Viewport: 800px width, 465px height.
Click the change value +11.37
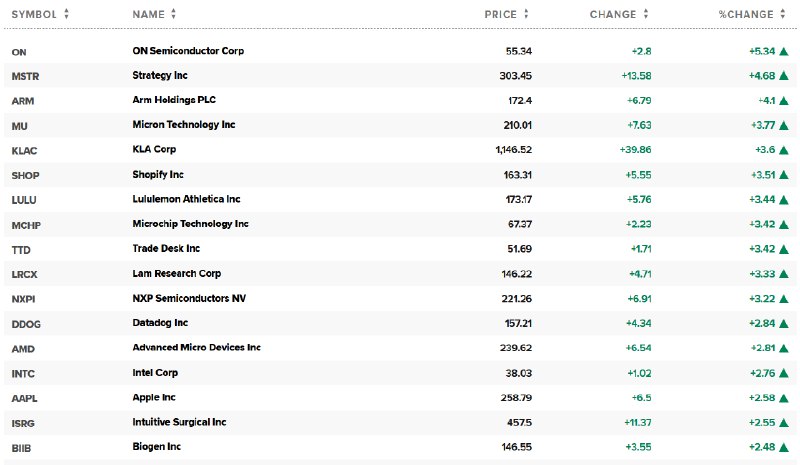[638, 423]
